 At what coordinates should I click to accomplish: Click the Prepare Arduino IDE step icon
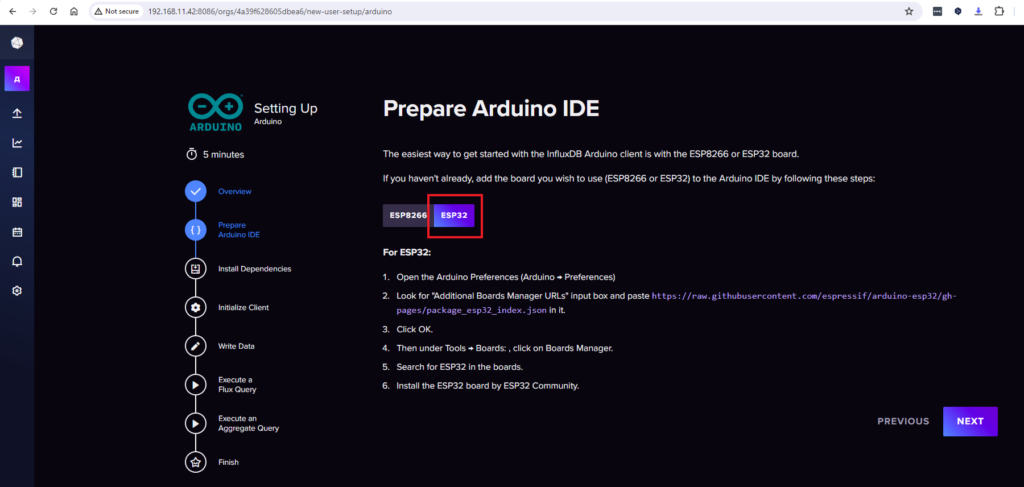coord(195,230)
